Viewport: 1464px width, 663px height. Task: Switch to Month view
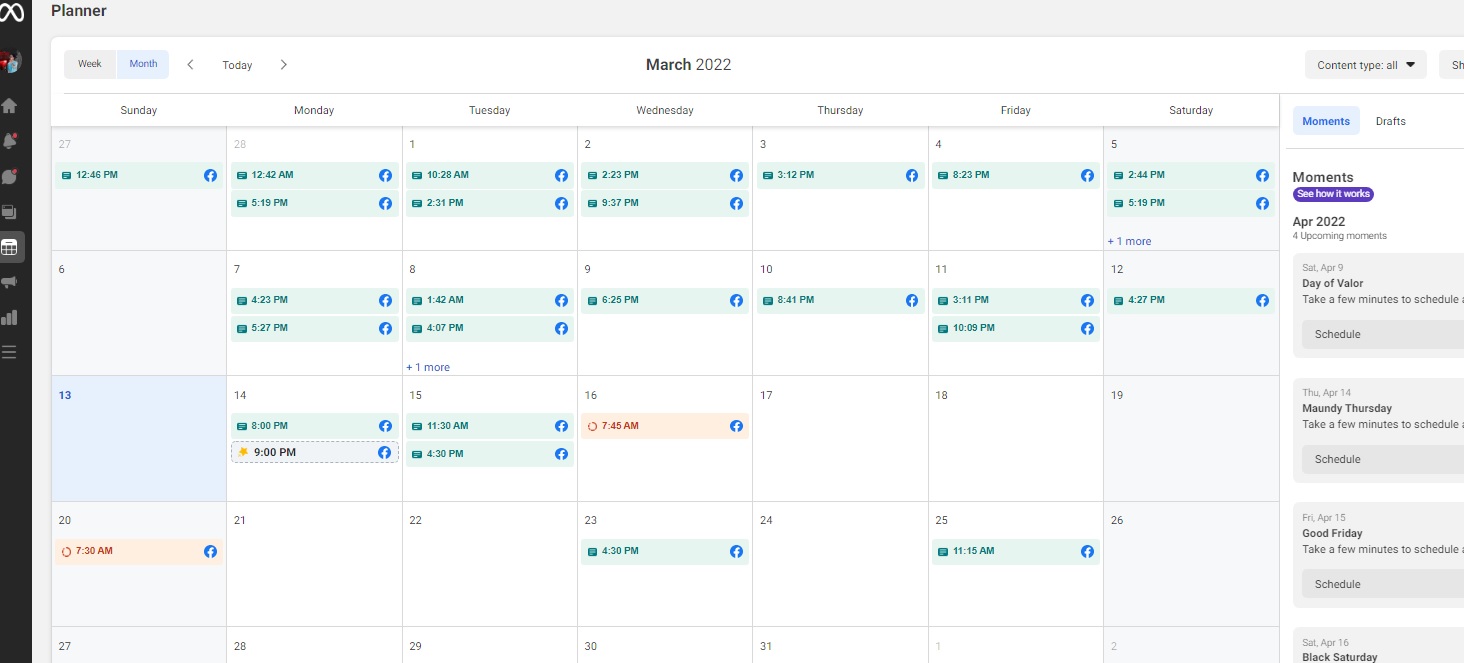click(x=143, y=64)
